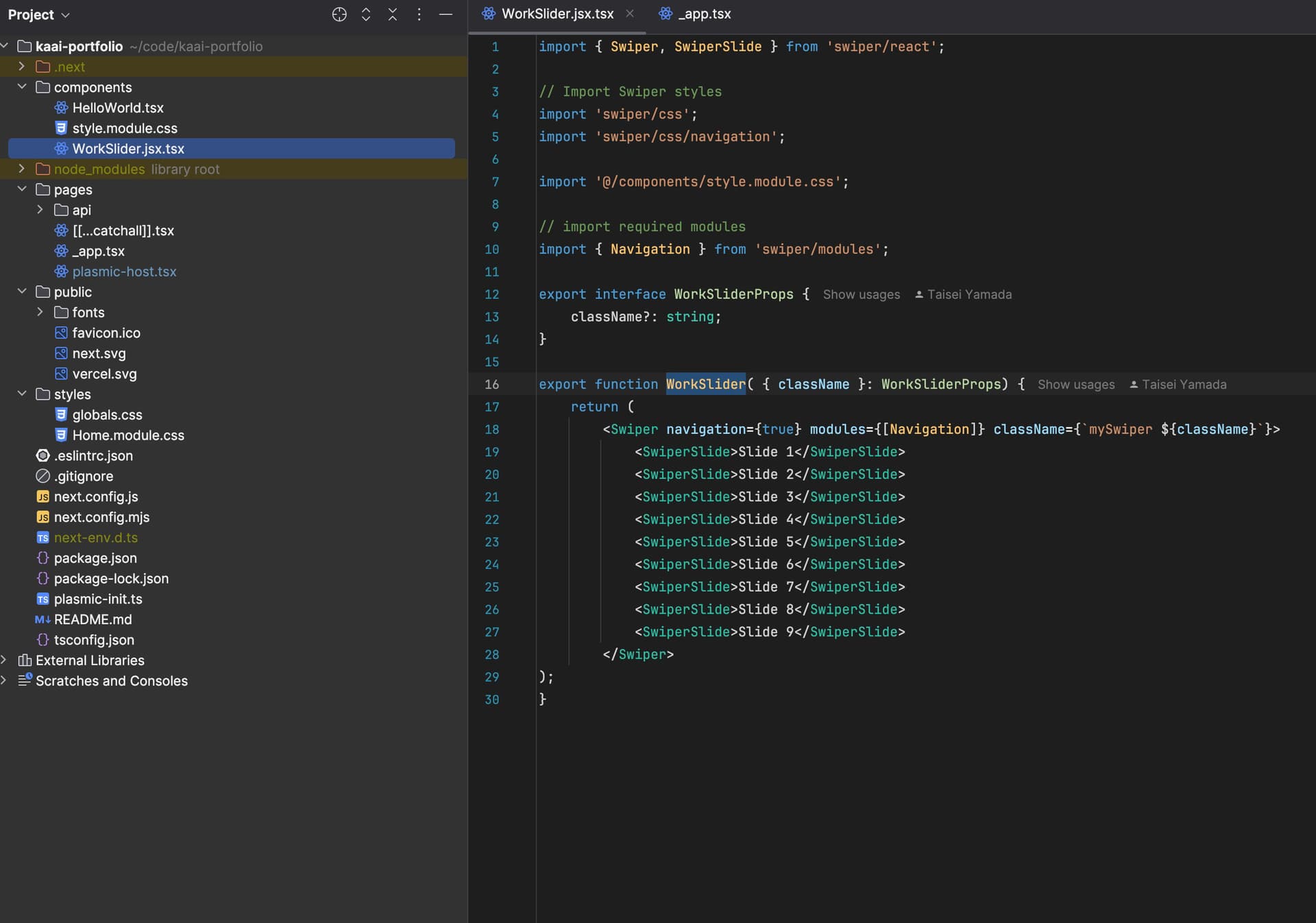This screenshot has width=1316, height=923.
Task: Close the WorkSlider.jsx.tsx tab
Action: click(630, 14)
